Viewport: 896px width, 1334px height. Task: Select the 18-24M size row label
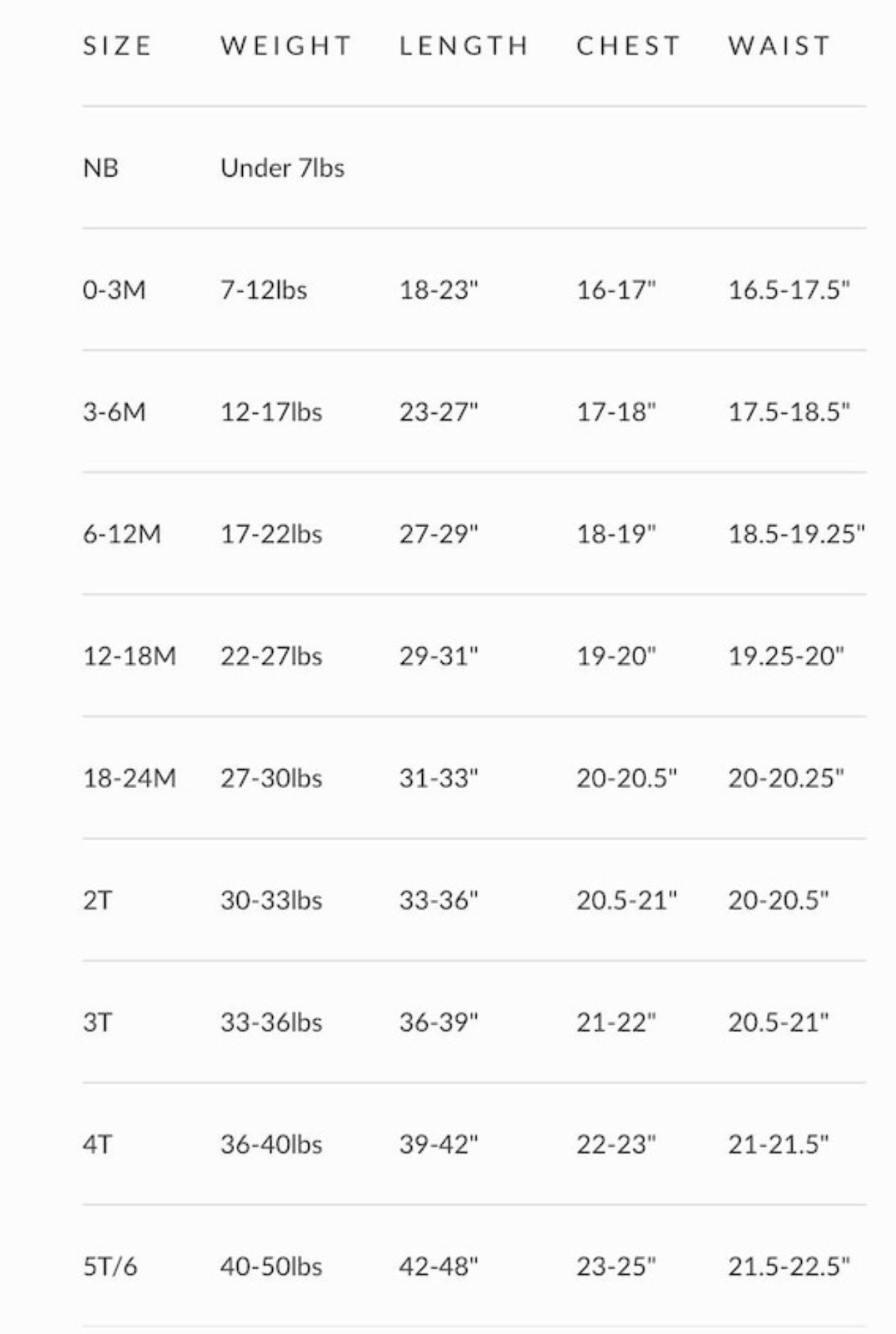pyautogui.click(x=129, y=778)
